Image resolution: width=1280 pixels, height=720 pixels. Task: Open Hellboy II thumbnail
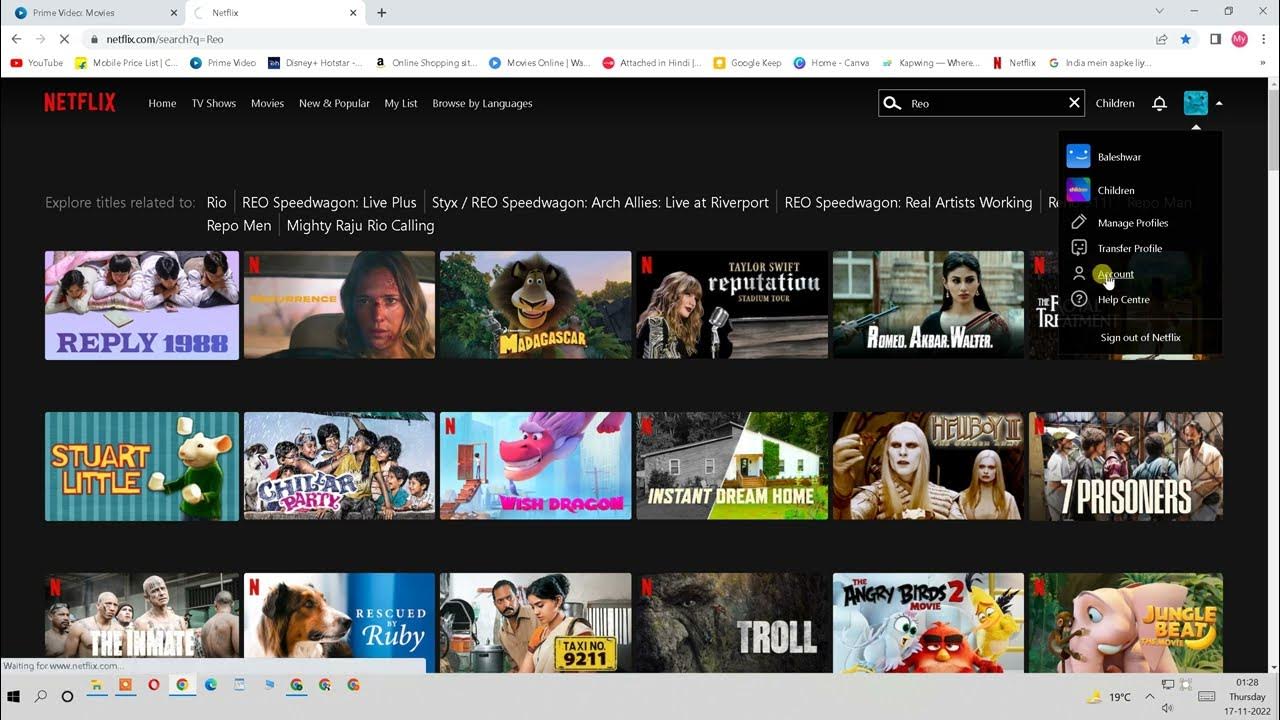point(928,466)
